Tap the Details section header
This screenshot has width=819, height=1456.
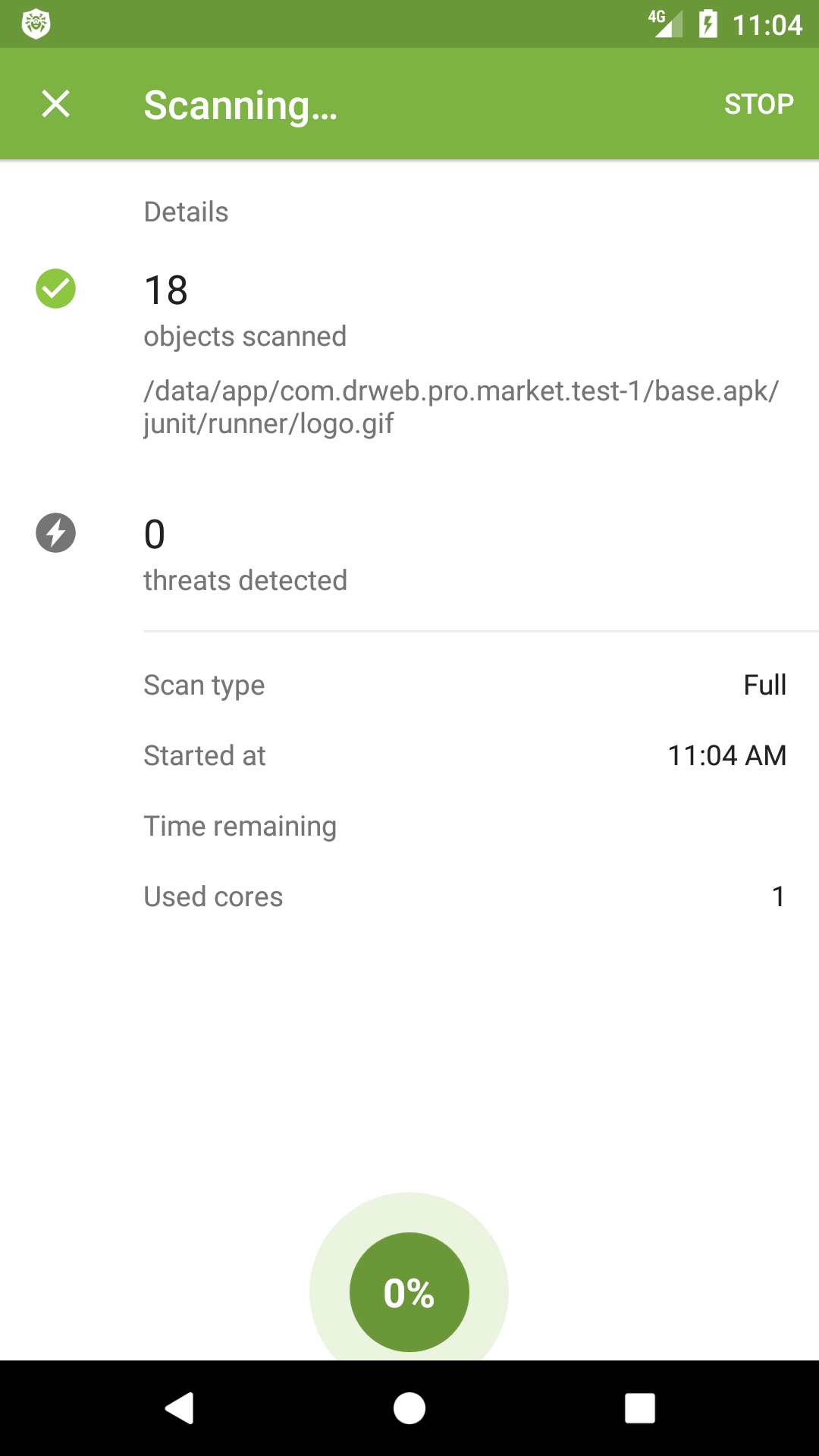pos(186,212)
